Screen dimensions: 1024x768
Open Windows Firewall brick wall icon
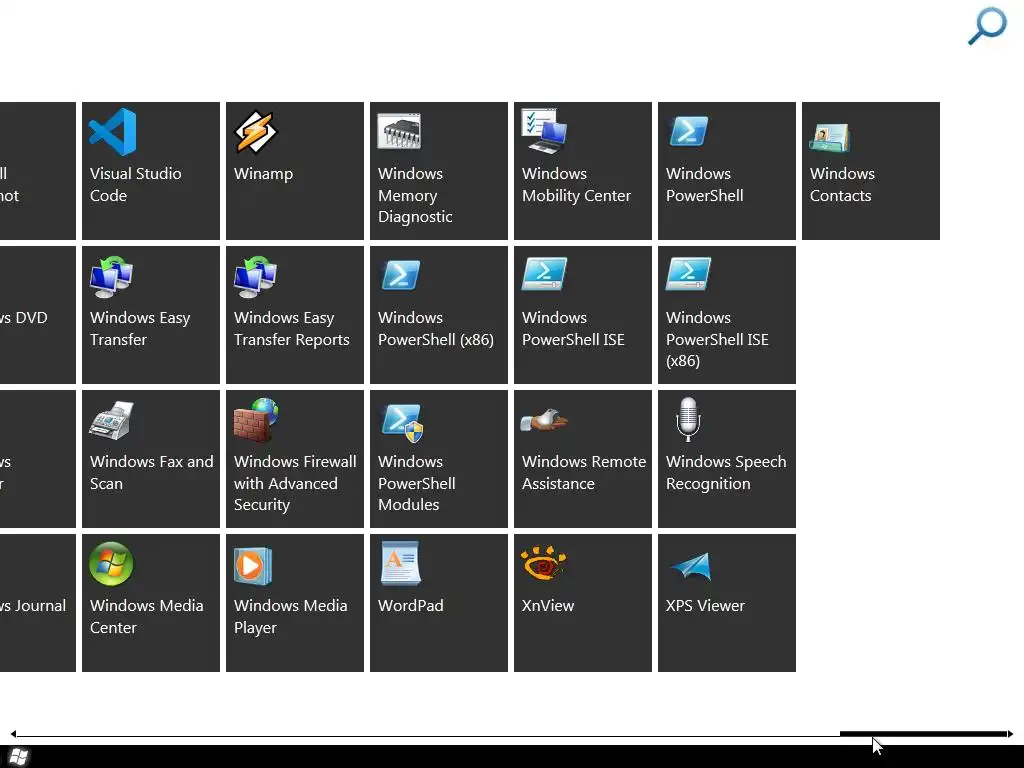pos(256,420)
